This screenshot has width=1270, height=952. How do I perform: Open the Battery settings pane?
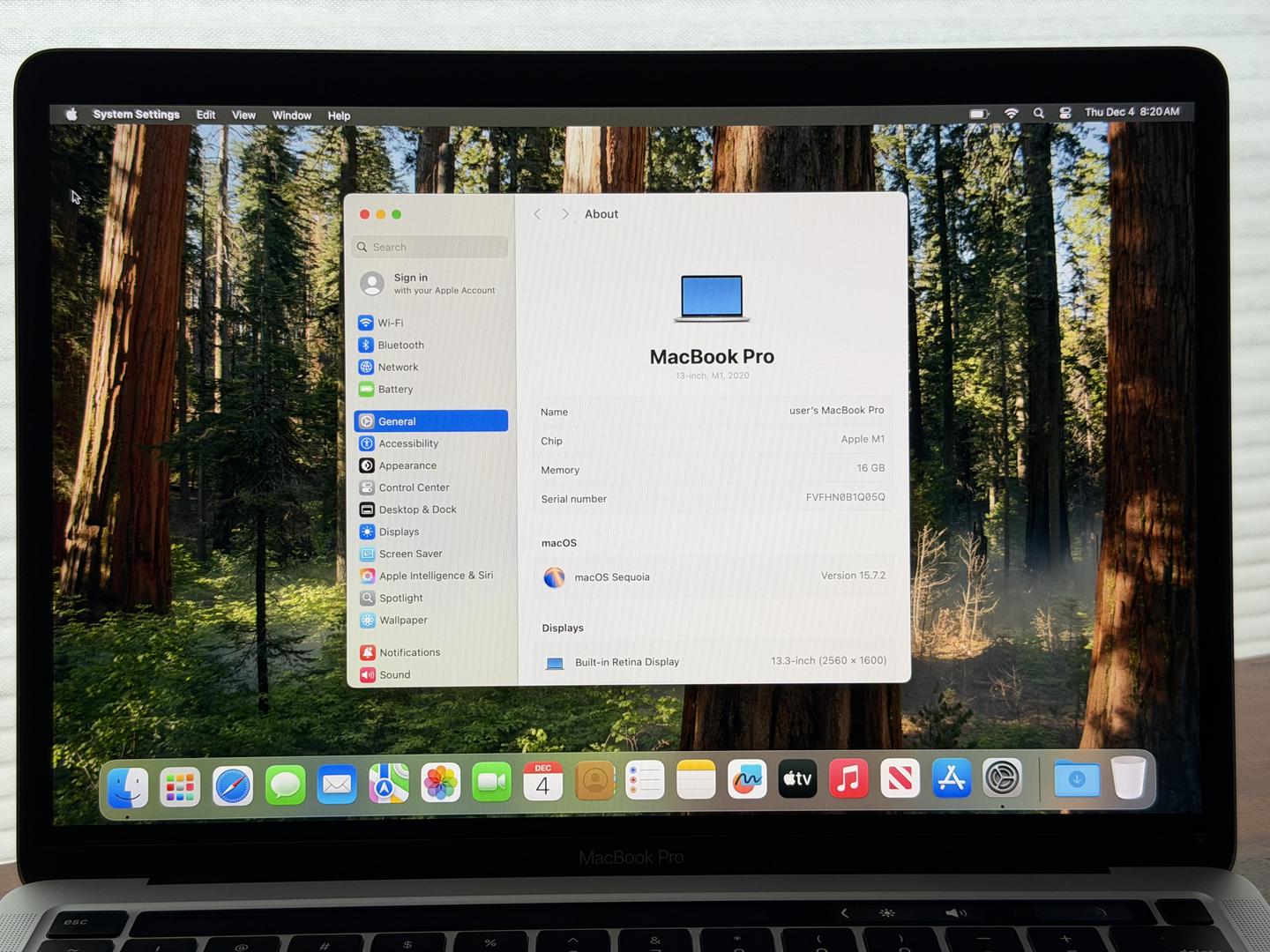coord(394,389)
